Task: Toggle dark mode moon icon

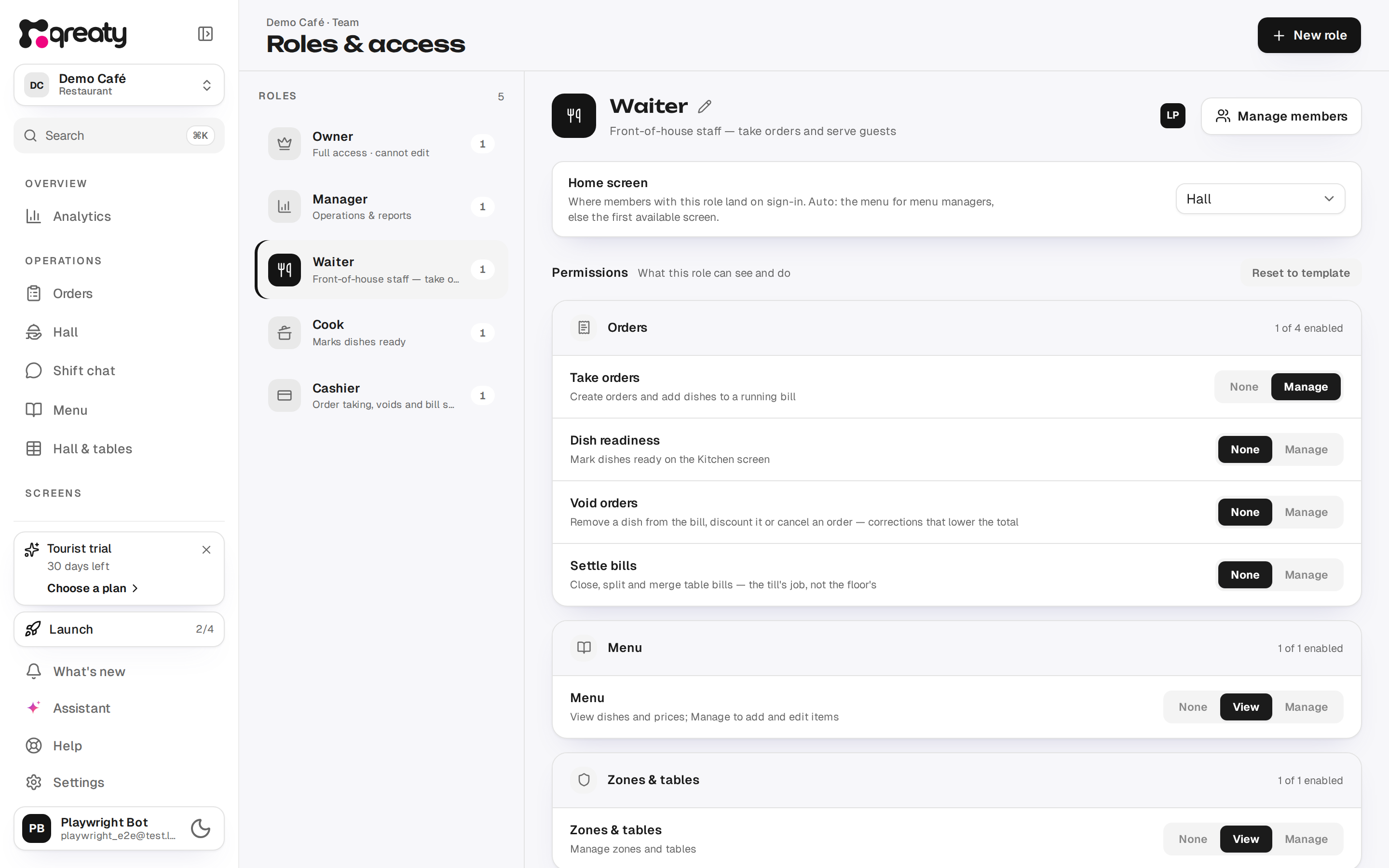Action: [x=200, y=828]
